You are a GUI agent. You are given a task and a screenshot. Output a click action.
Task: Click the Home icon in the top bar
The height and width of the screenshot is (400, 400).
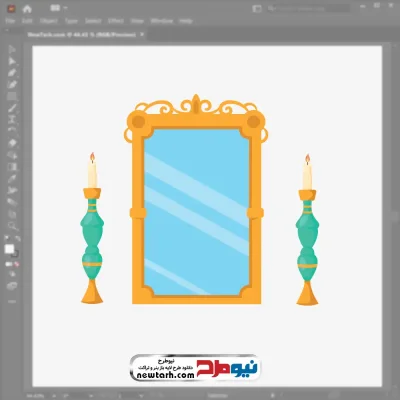[27, 9]
